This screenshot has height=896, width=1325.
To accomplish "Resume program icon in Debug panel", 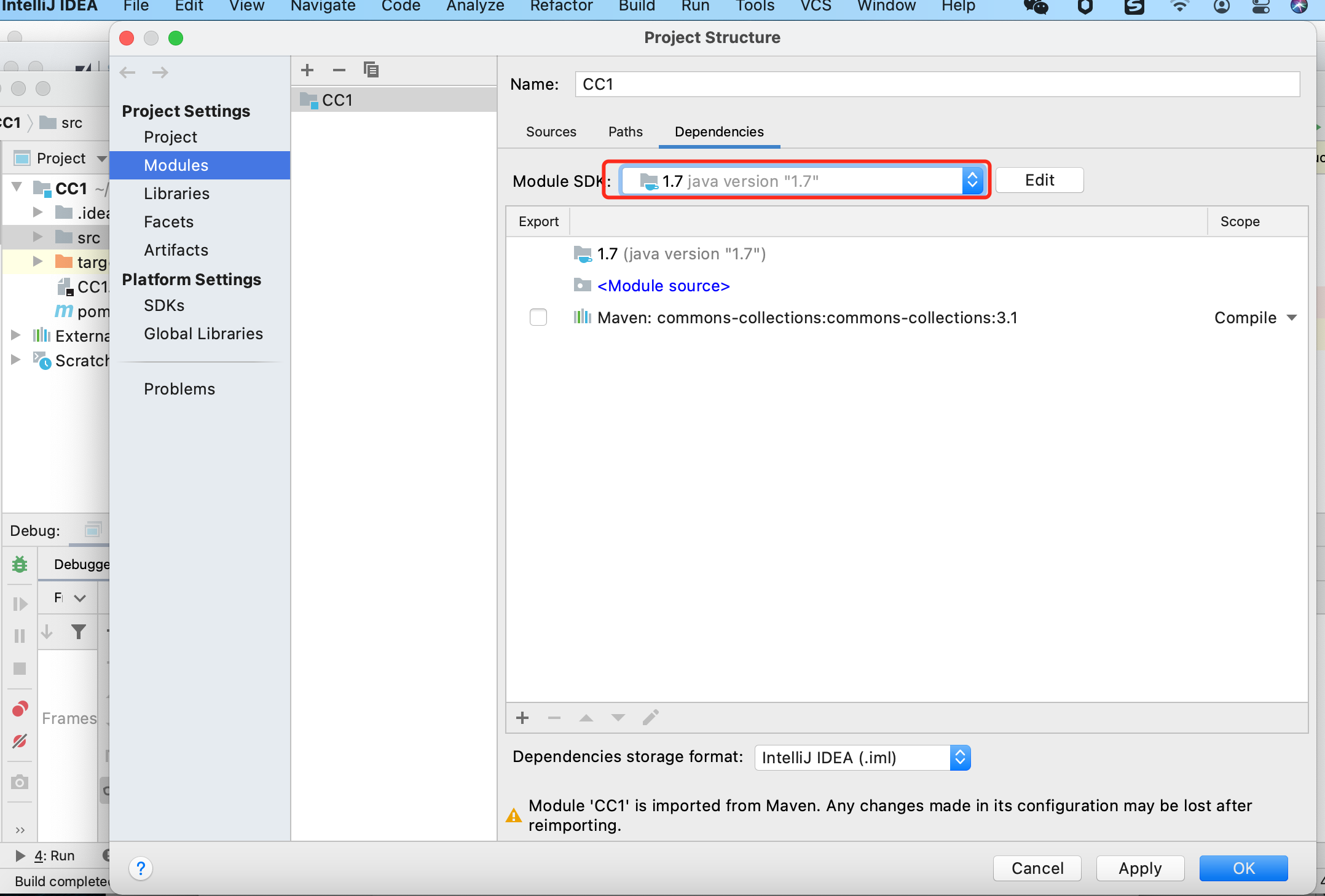I will tap(20, 604).
